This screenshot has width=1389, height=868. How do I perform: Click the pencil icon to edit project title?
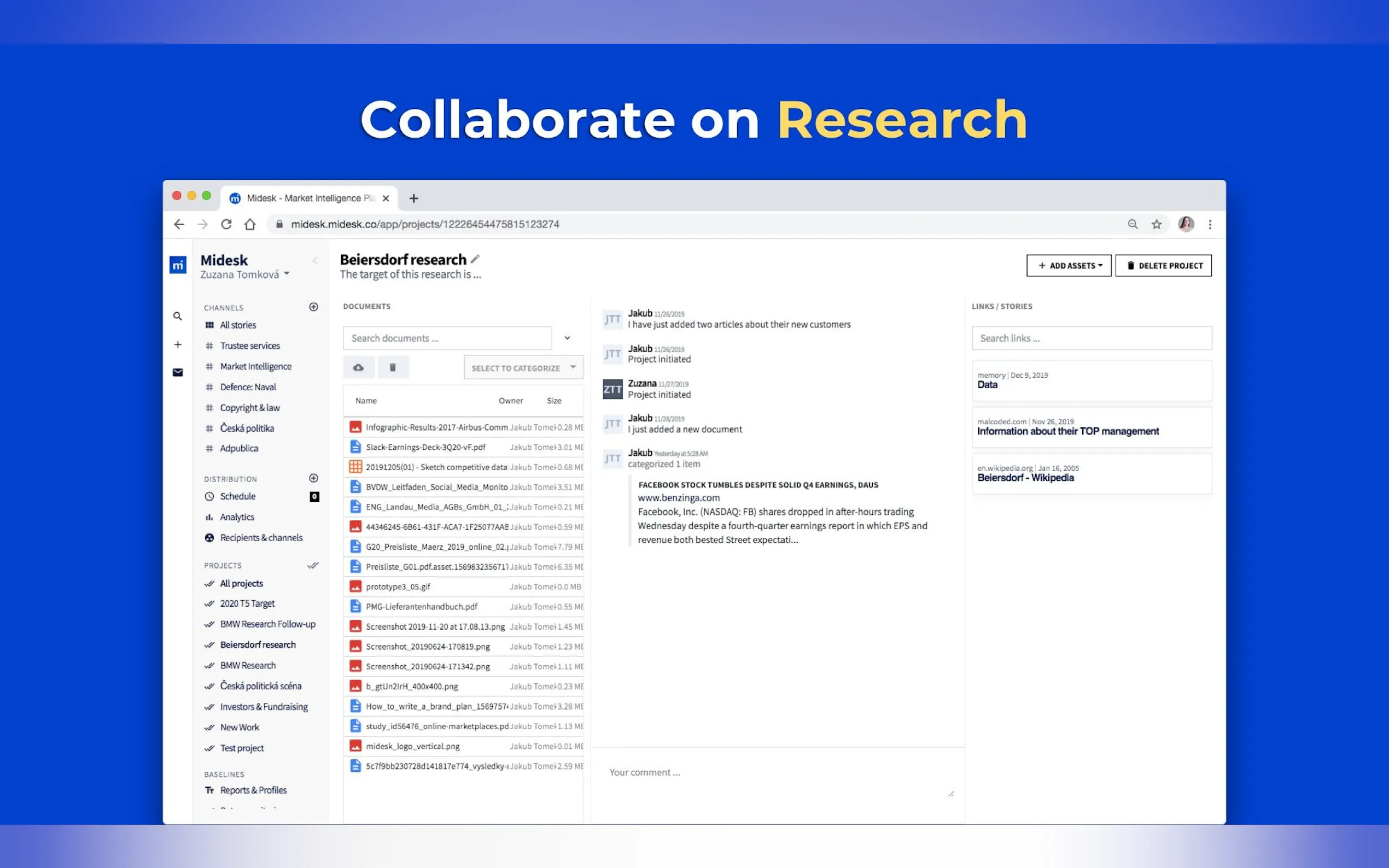(475, 259)
